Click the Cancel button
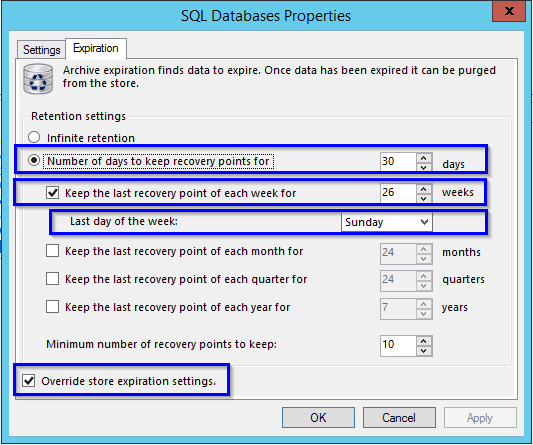 pos(399,417)
